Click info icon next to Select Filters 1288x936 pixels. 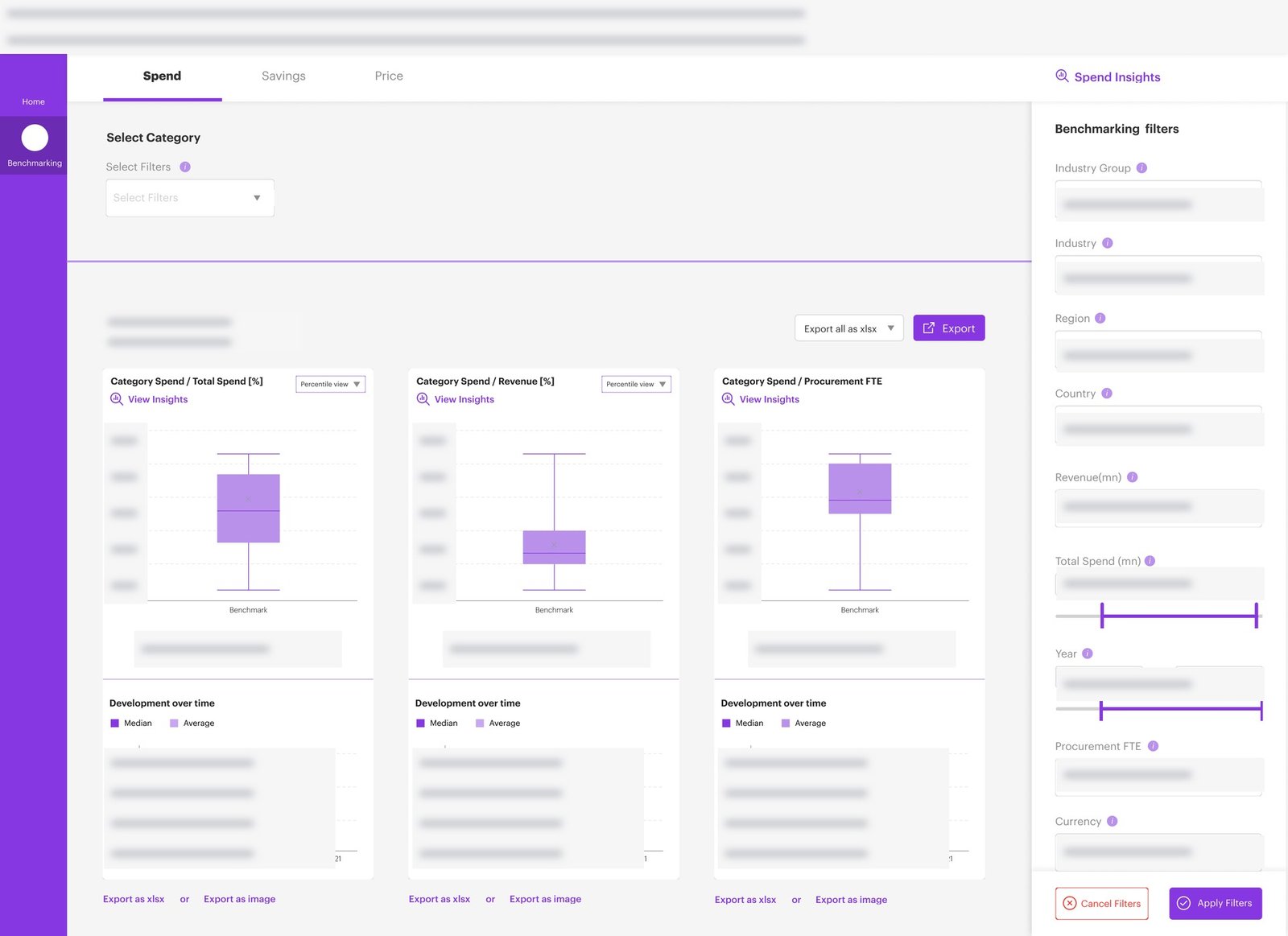tap(185, 167)
